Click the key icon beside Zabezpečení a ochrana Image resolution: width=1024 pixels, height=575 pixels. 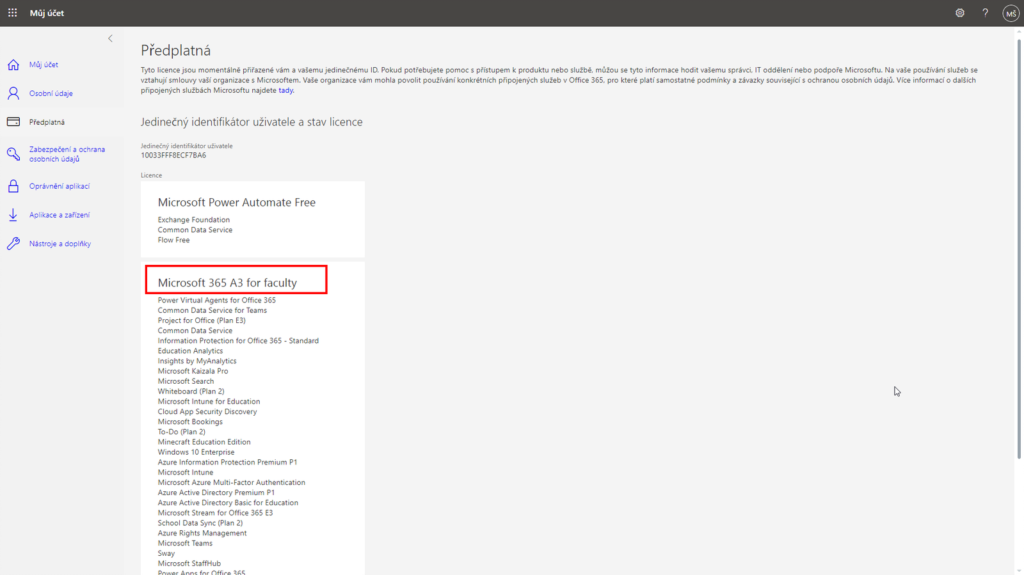(x=13, y=154)
